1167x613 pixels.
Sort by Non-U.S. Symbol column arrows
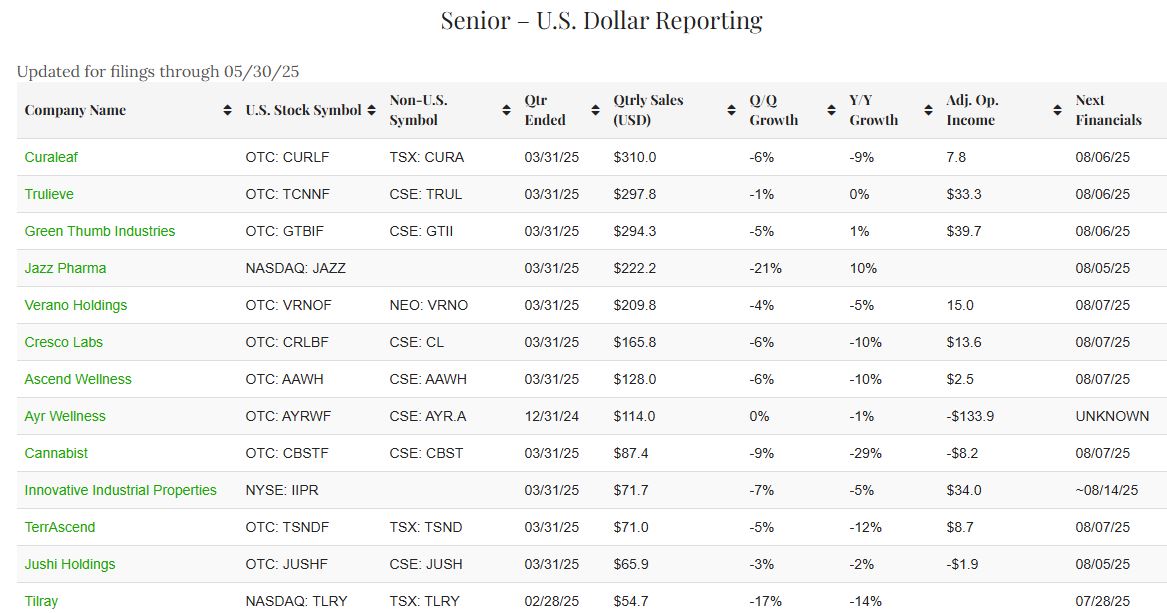tap(506, 110)
